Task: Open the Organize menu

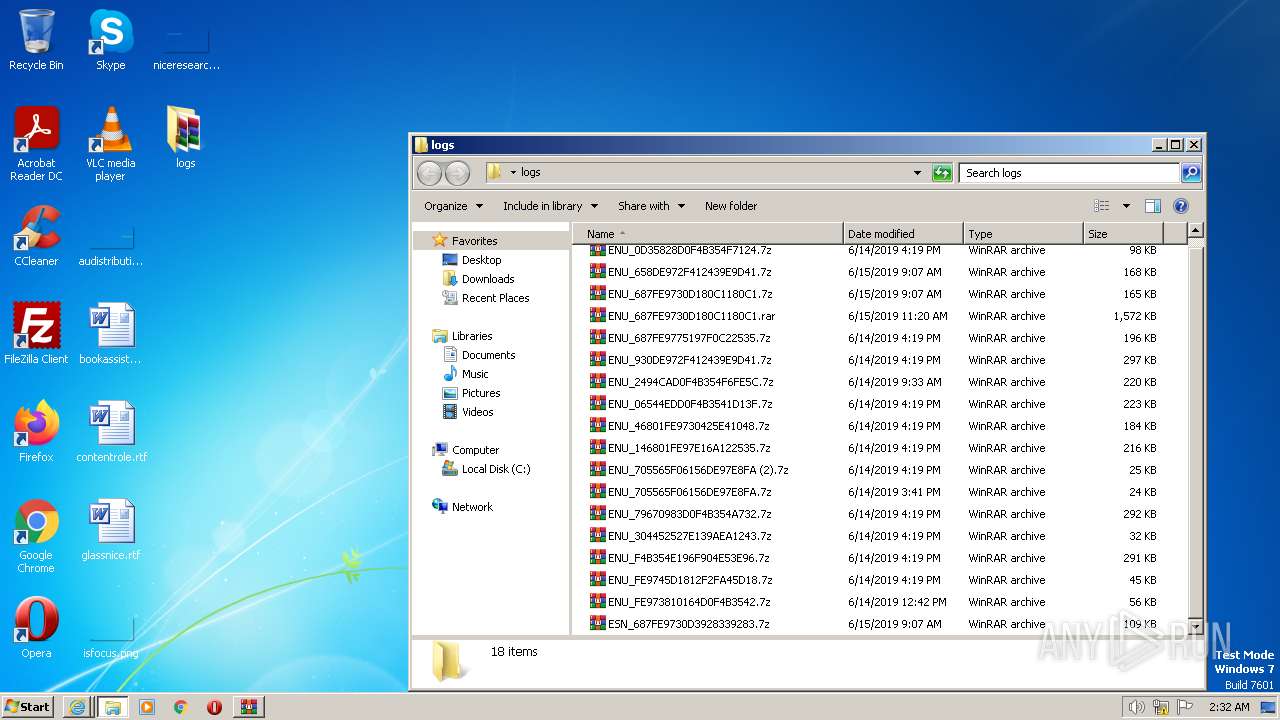Action: coord(453,206)
